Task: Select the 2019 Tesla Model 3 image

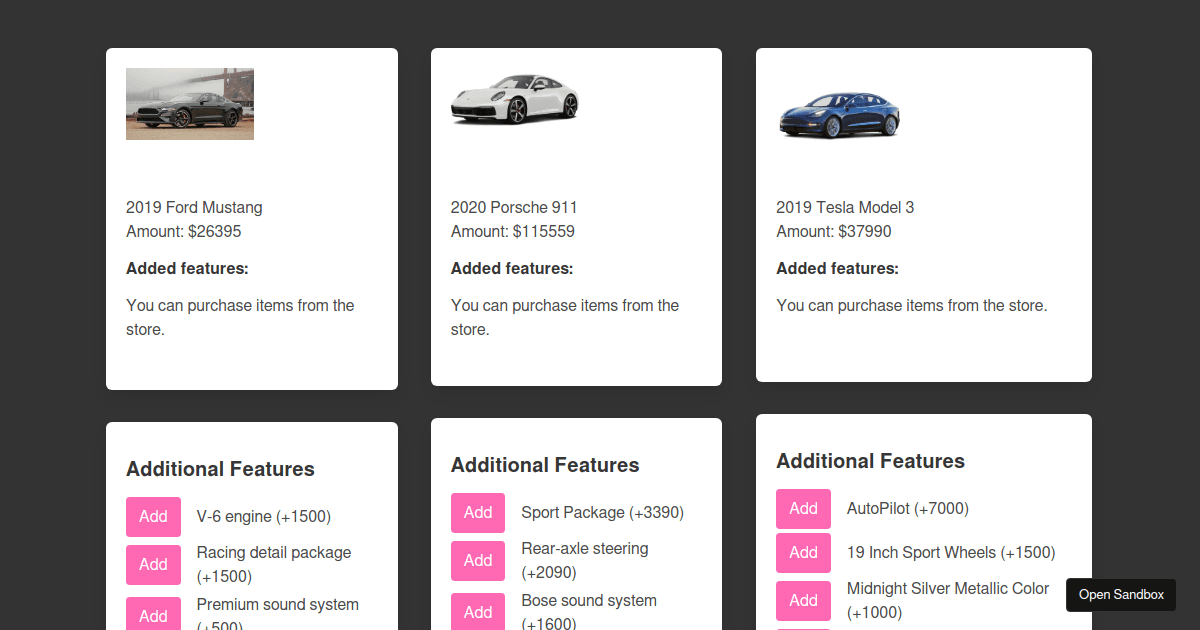Action: pos(839,113)
